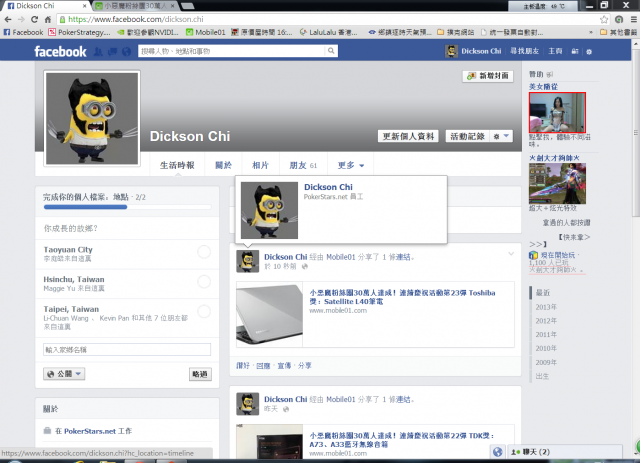The width and height of the screenshot is (640, 463).
Task: Expand the bookmarks overflow chevron
Action: pyautogui.click(x=591, y=32)
